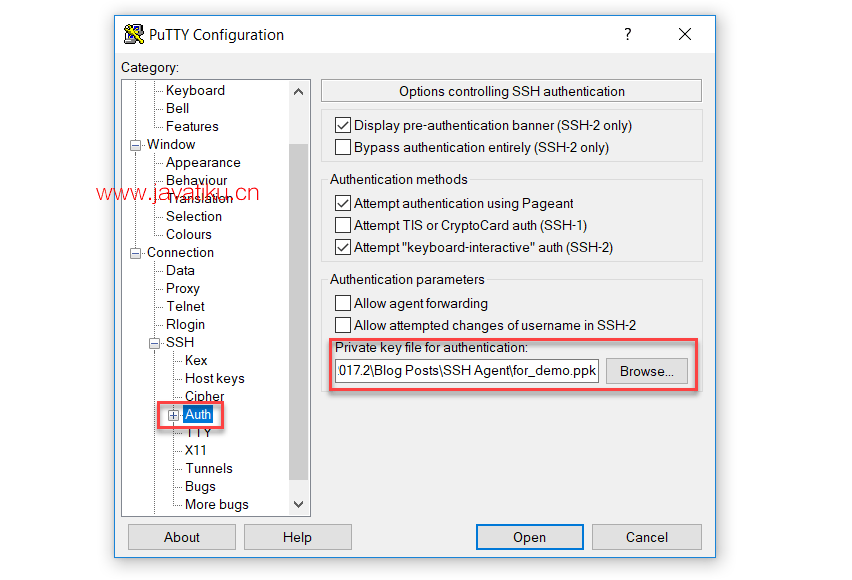Select the Selection category

pyautogui.click(x=193, y=216)
